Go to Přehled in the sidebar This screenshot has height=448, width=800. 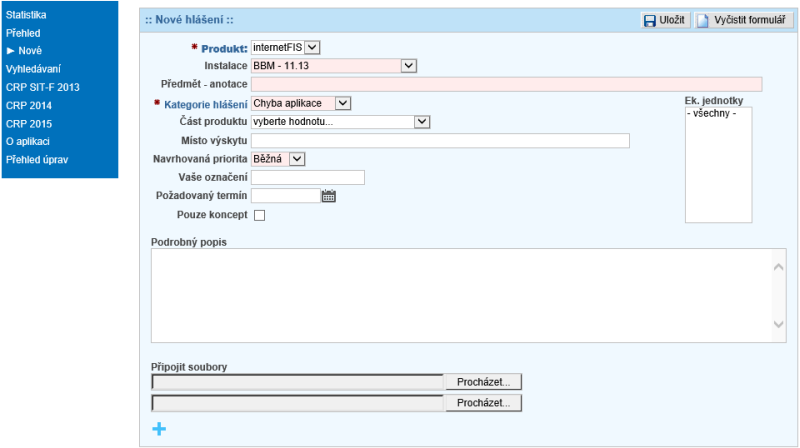click(x=23, y=33)
